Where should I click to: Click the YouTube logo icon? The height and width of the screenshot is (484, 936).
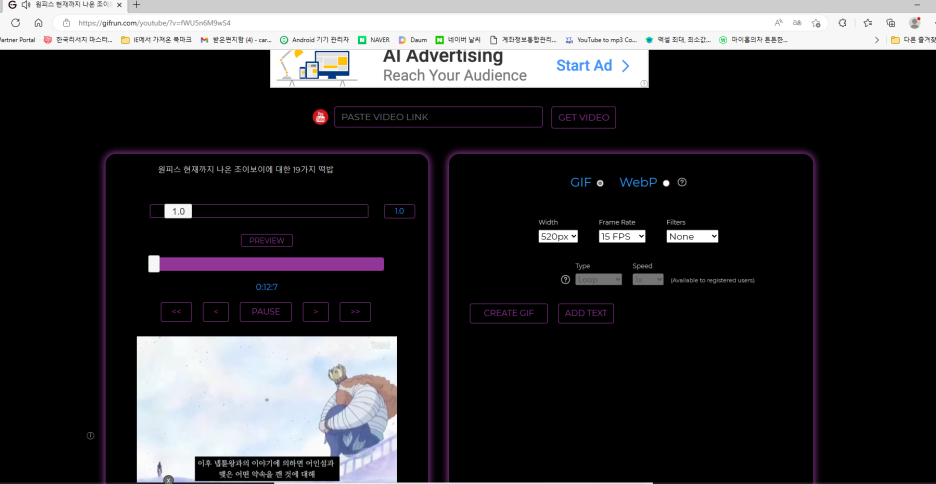[321, 117]
